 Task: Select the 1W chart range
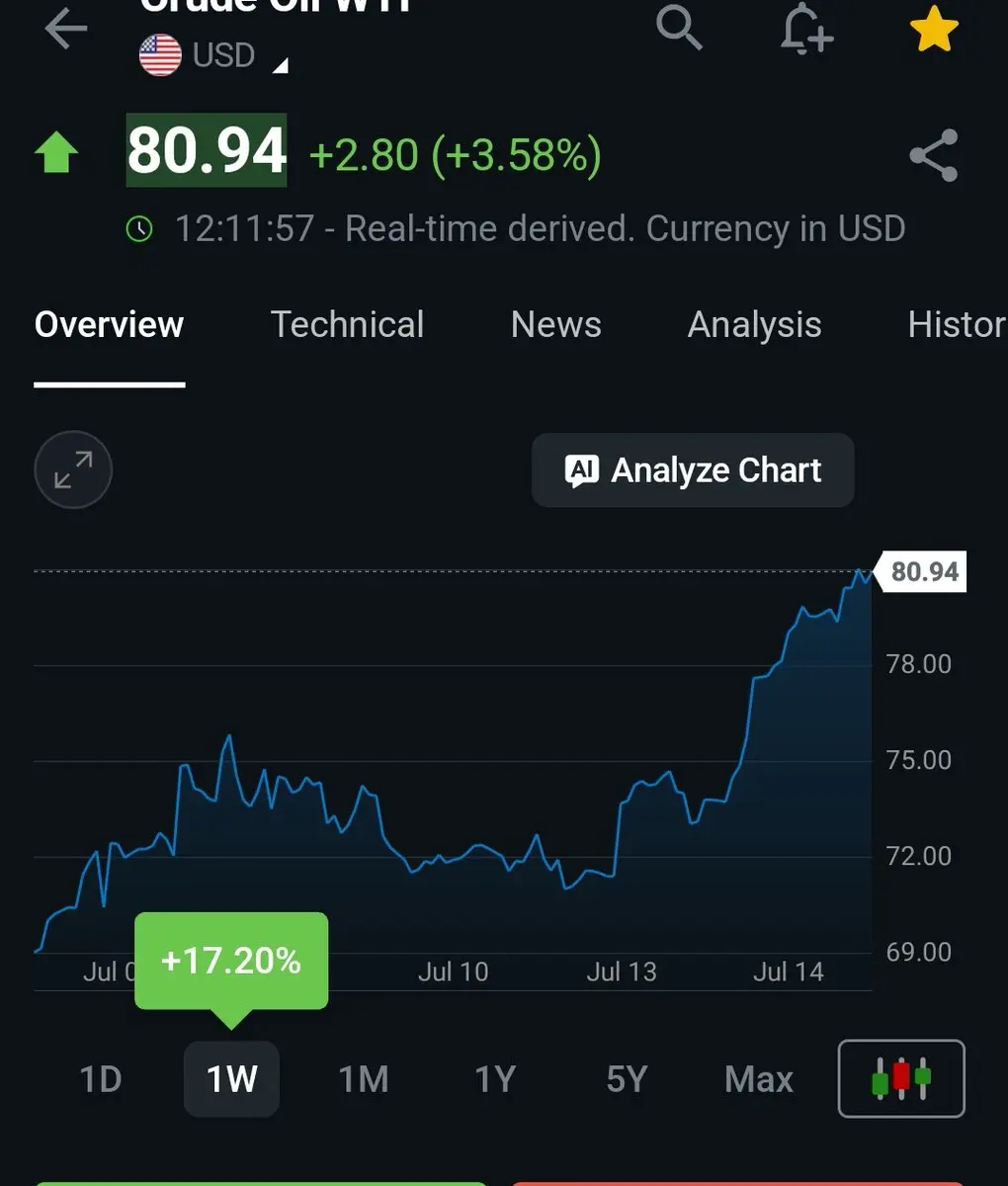(x=231, y=1079)
